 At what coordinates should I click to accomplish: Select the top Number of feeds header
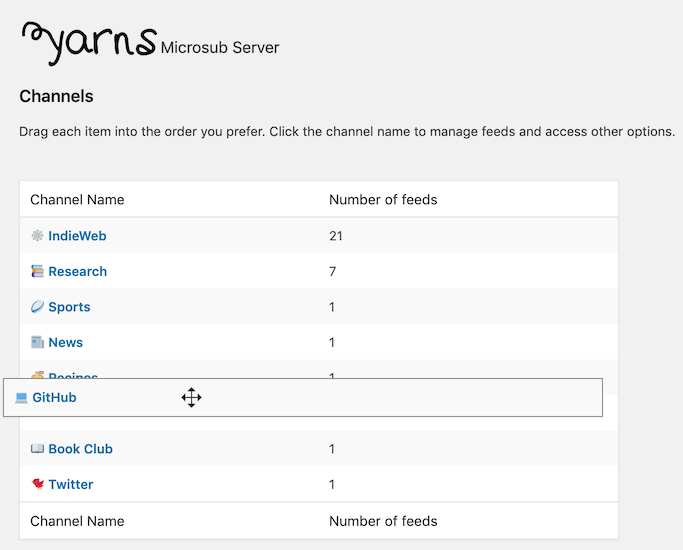(x=383, y=199)
